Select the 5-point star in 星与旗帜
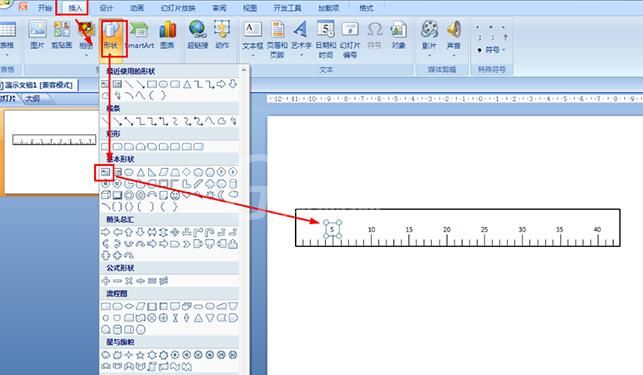The image size is (643, 375). click(140, 354)
